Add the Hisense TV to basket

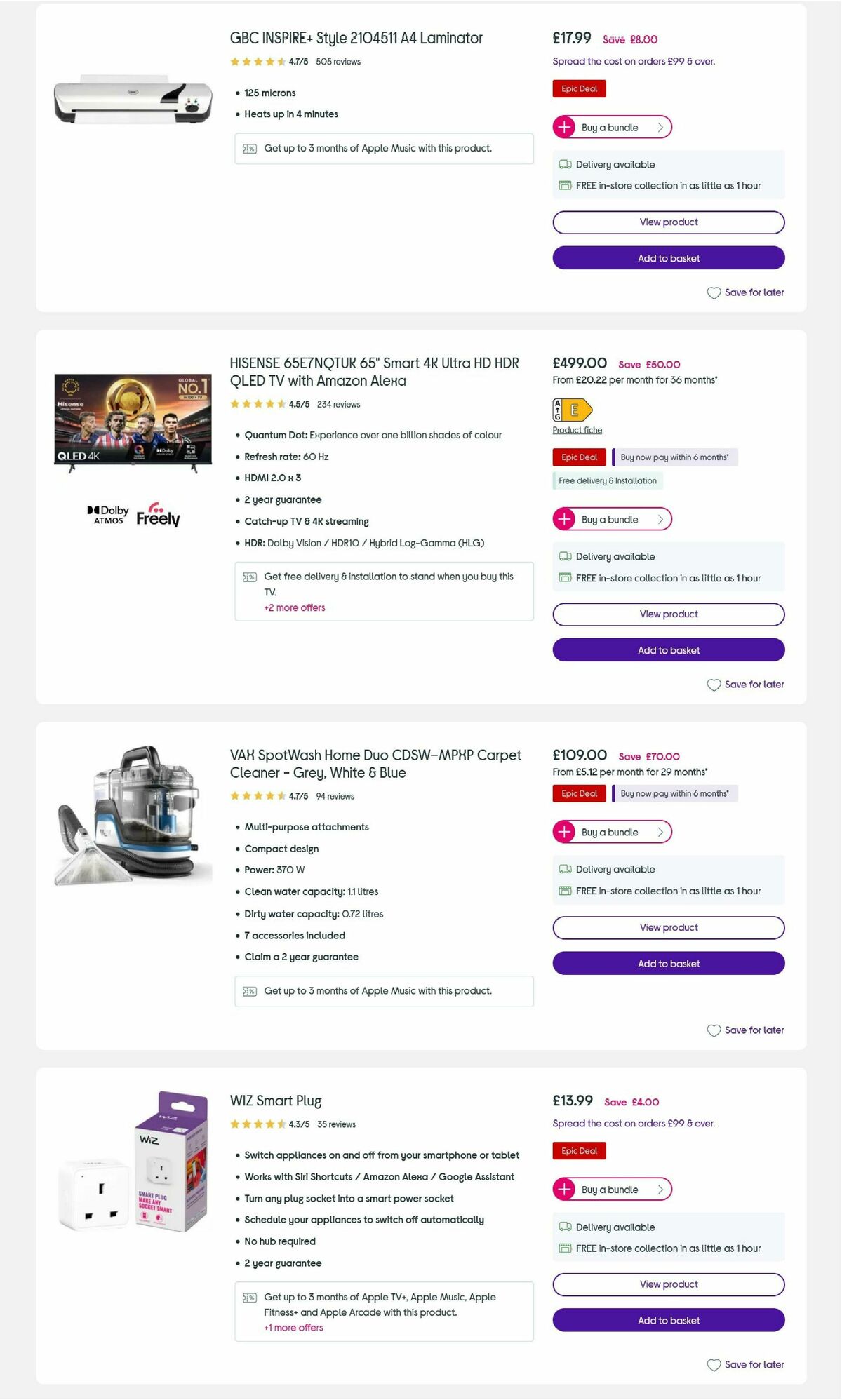pos(667,650)
